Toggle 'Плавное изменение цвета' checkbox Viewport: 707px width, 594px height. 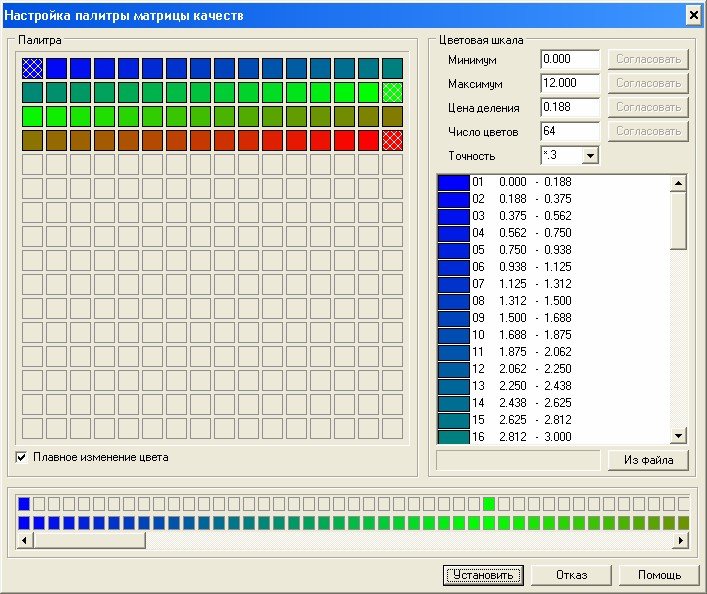click(23, 458)
